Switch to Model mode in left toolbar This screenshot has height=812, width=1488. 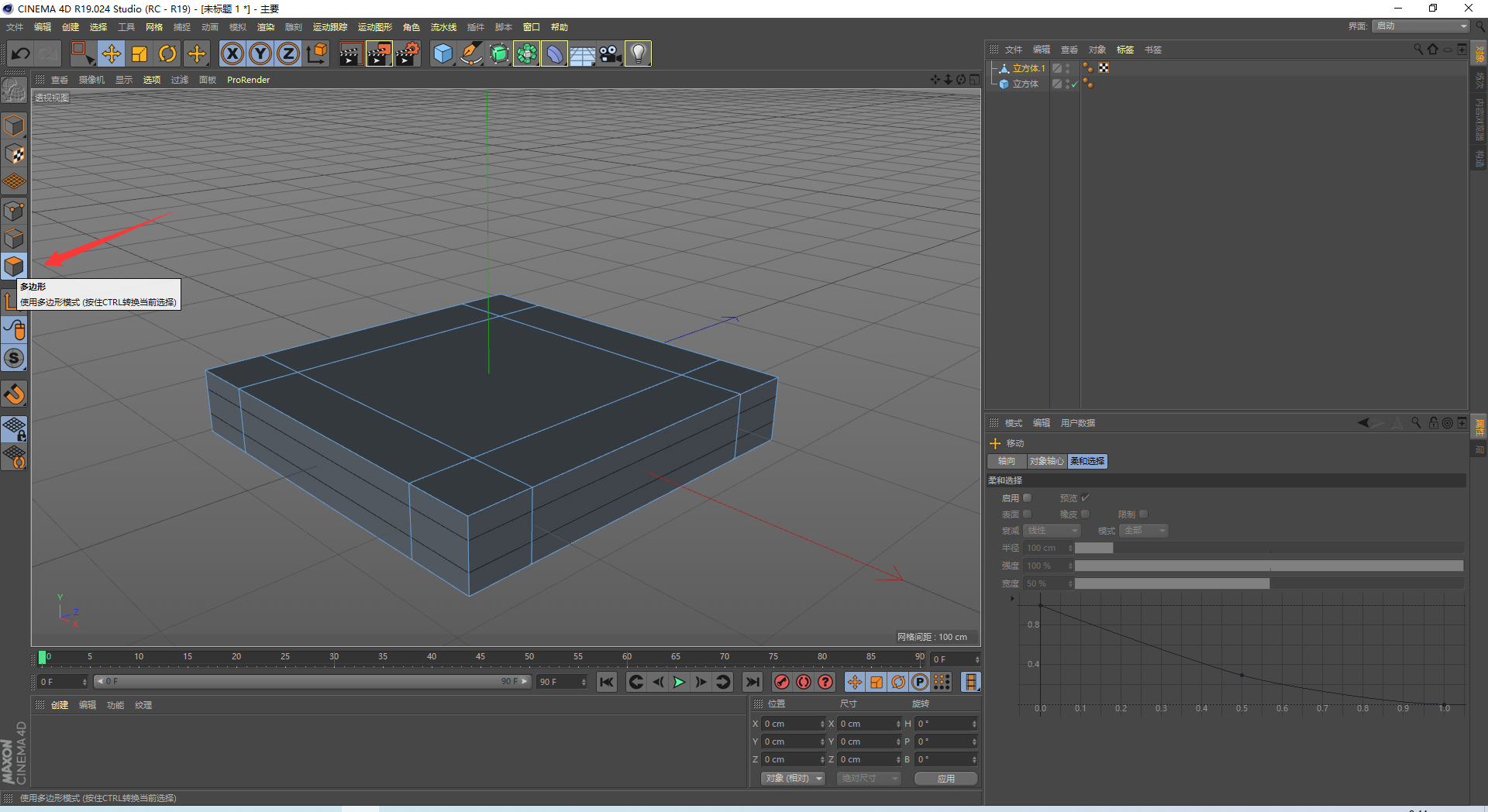tap(14, 126)
